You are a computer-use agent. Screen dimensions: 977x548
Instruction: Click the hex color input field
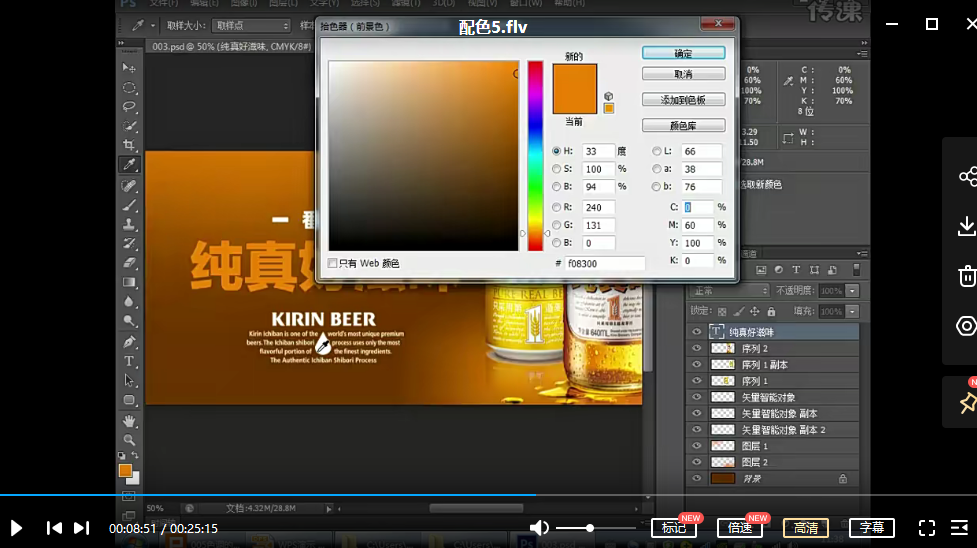pyautogui.click(x=604, y=264)
